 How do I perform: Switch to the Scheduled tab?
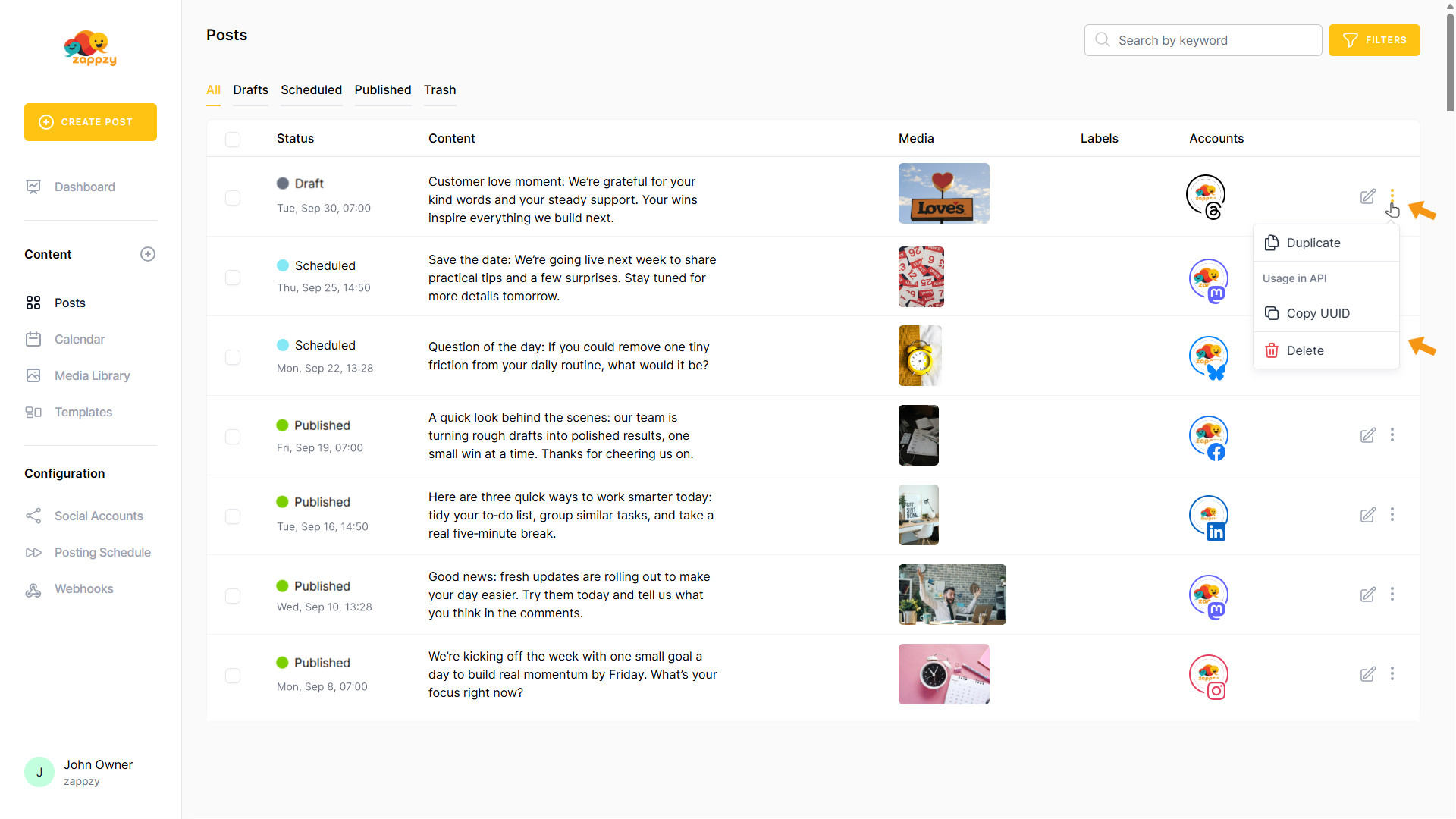(311, 89)
